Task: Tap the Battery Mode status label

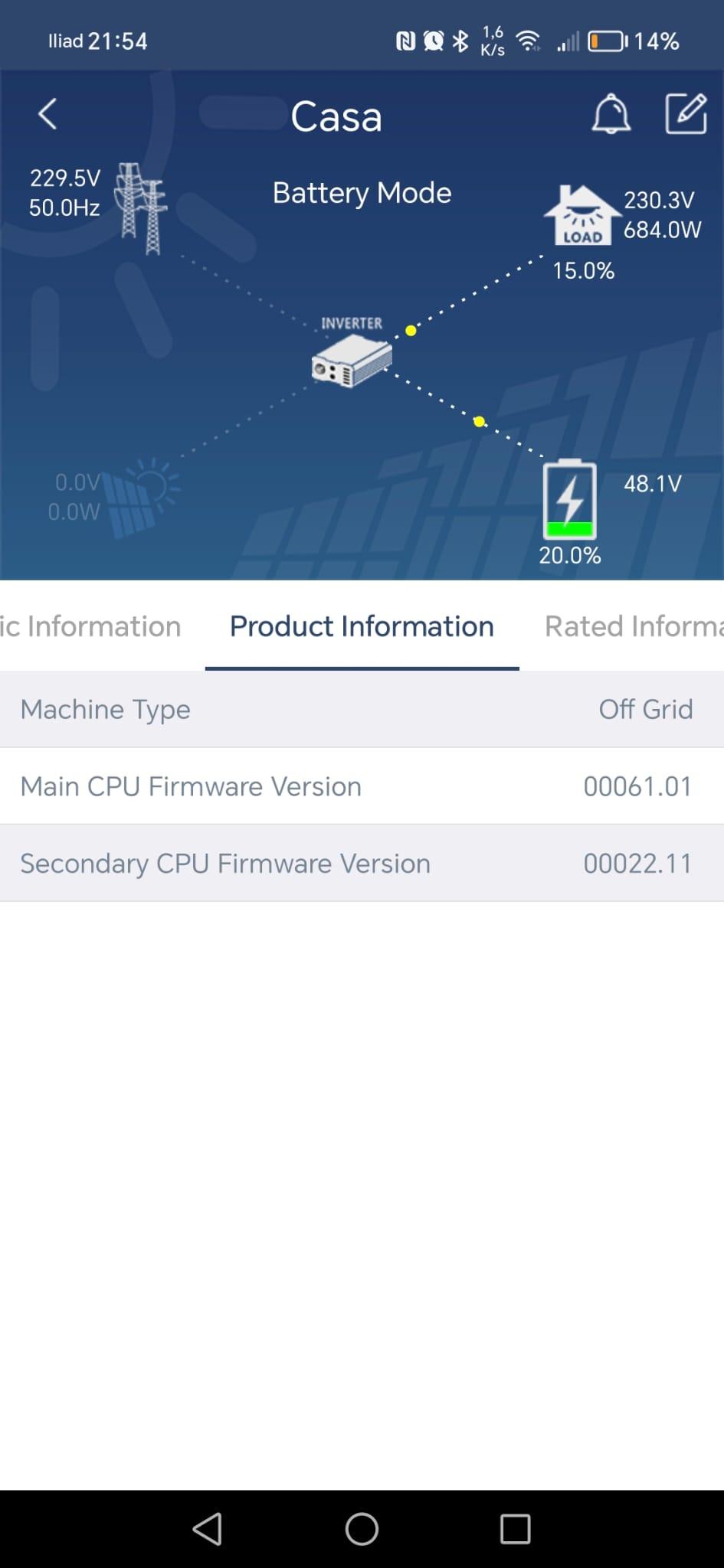Action: click(x=362, y=193)
